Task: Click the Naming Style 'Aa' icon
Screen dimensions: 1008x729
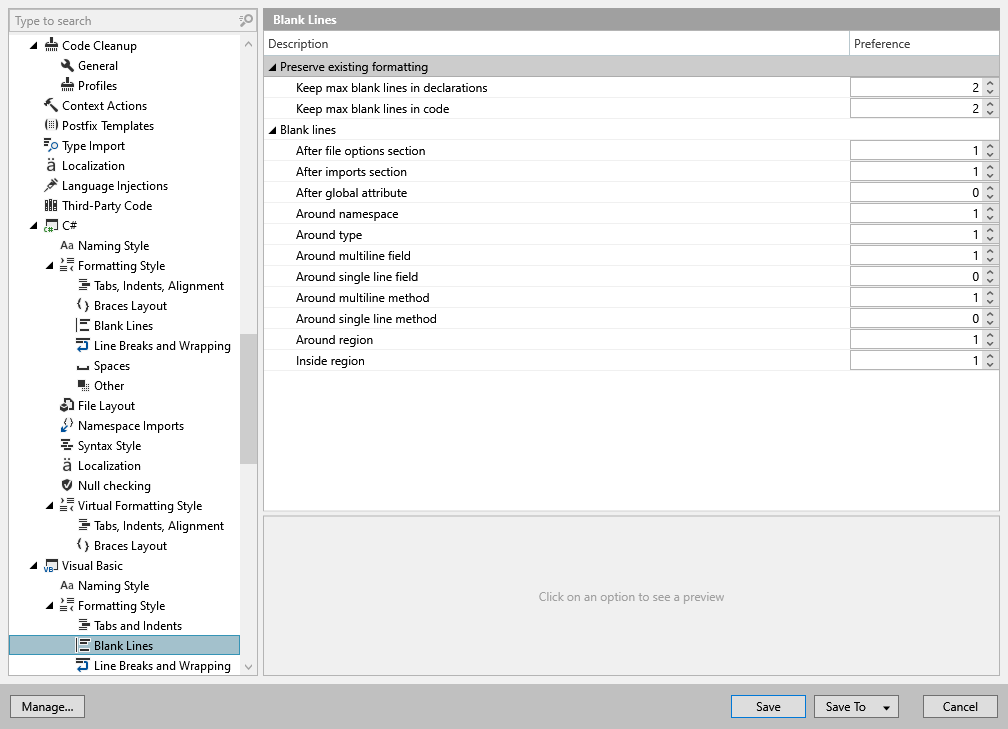Action: (65, 245)
